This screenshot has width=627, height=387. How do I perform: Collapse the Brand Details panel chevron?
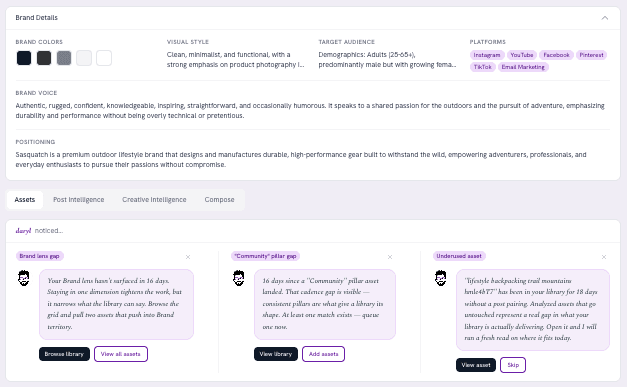click(605, 18)
